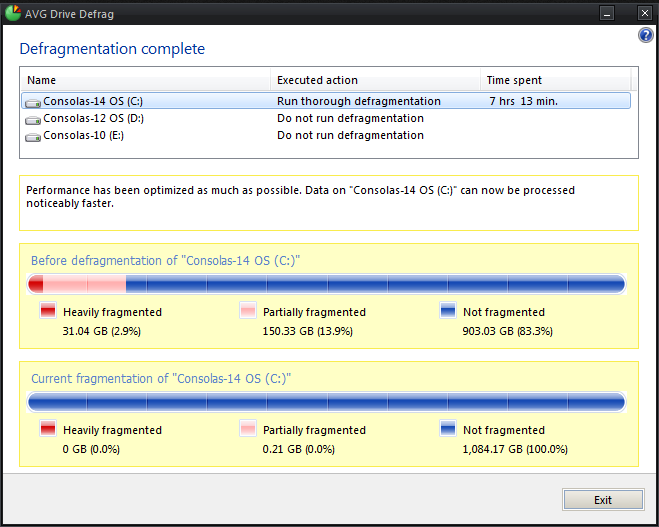Click red Heavily fragmented swatch in Current section
This screenshot has width=659, height=527.
pos(48,428)
